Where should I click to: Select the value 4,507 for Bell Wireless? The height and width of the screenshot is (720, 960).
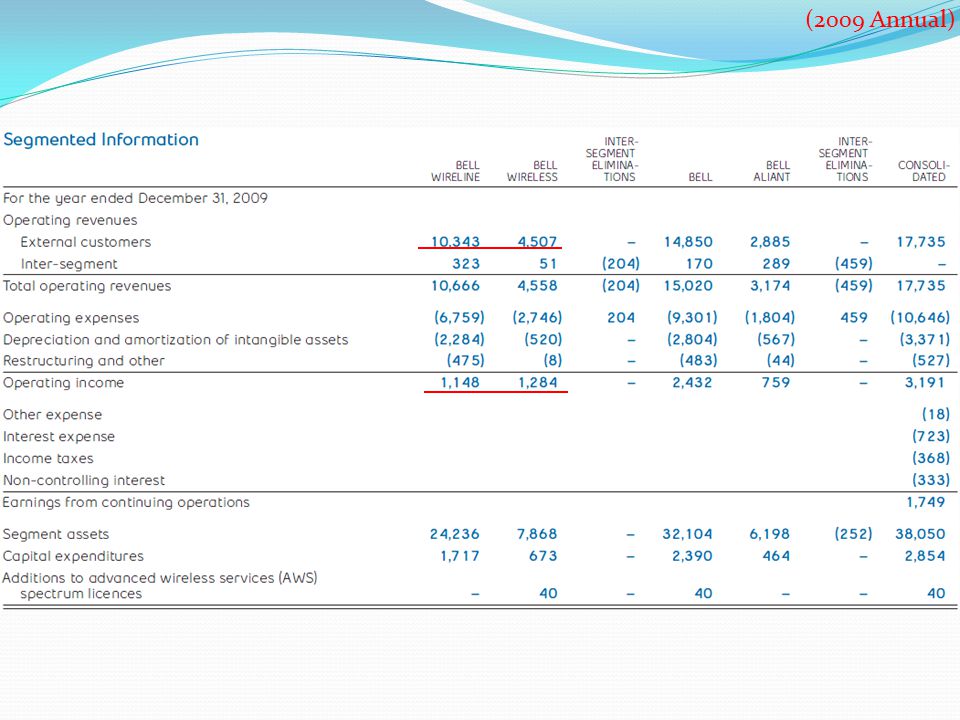538,242
